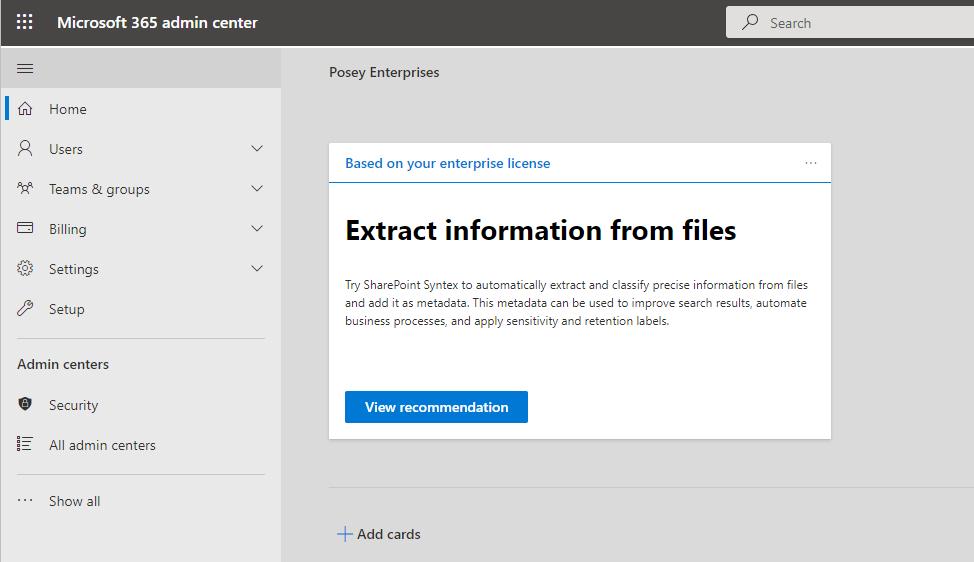Click Extract information from files heading
The height and width of the screenshot is (562, 974).
540,230
